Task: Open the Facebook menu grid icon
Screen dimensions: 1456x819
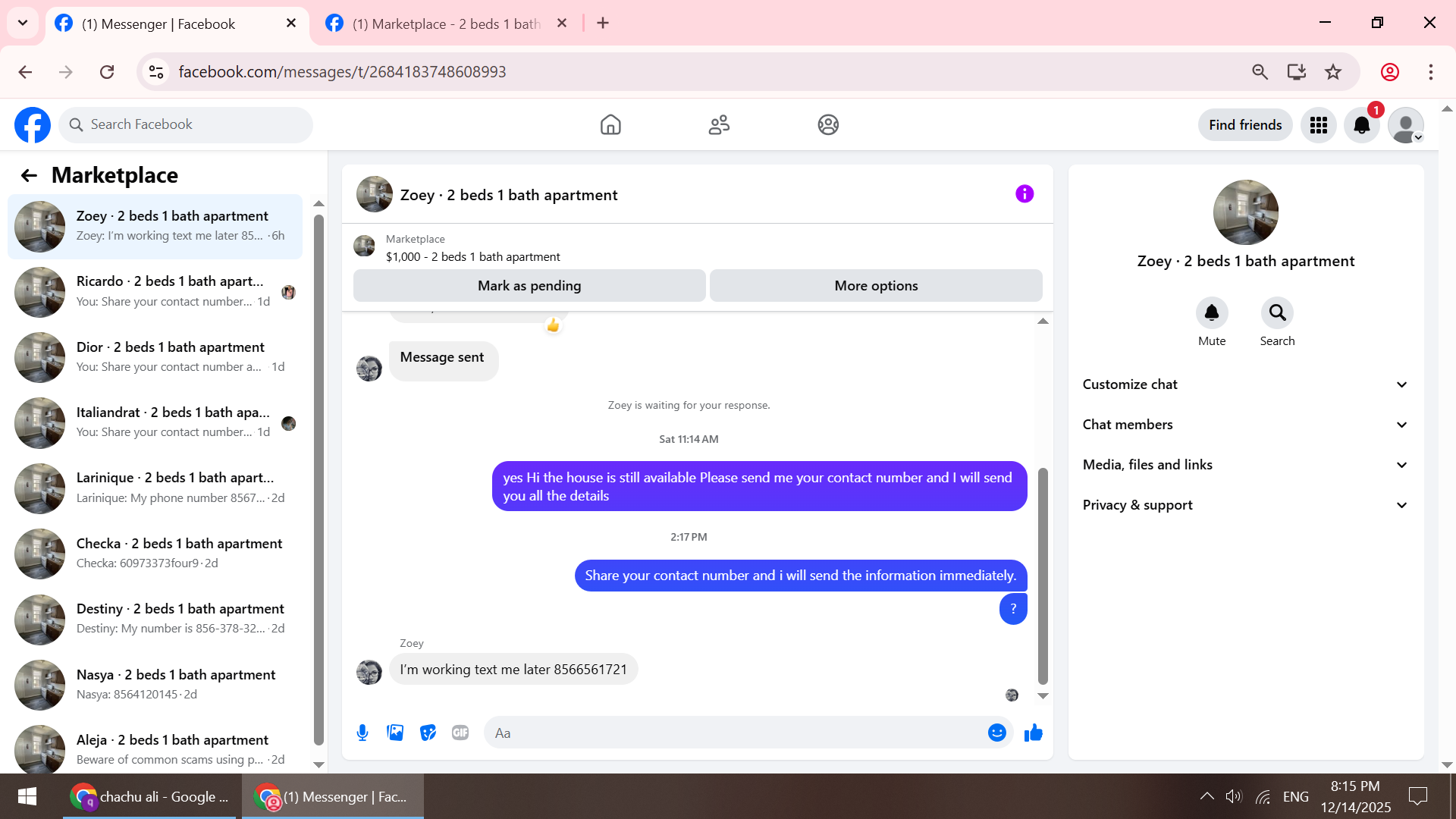Action: [x=1319, y=125]
